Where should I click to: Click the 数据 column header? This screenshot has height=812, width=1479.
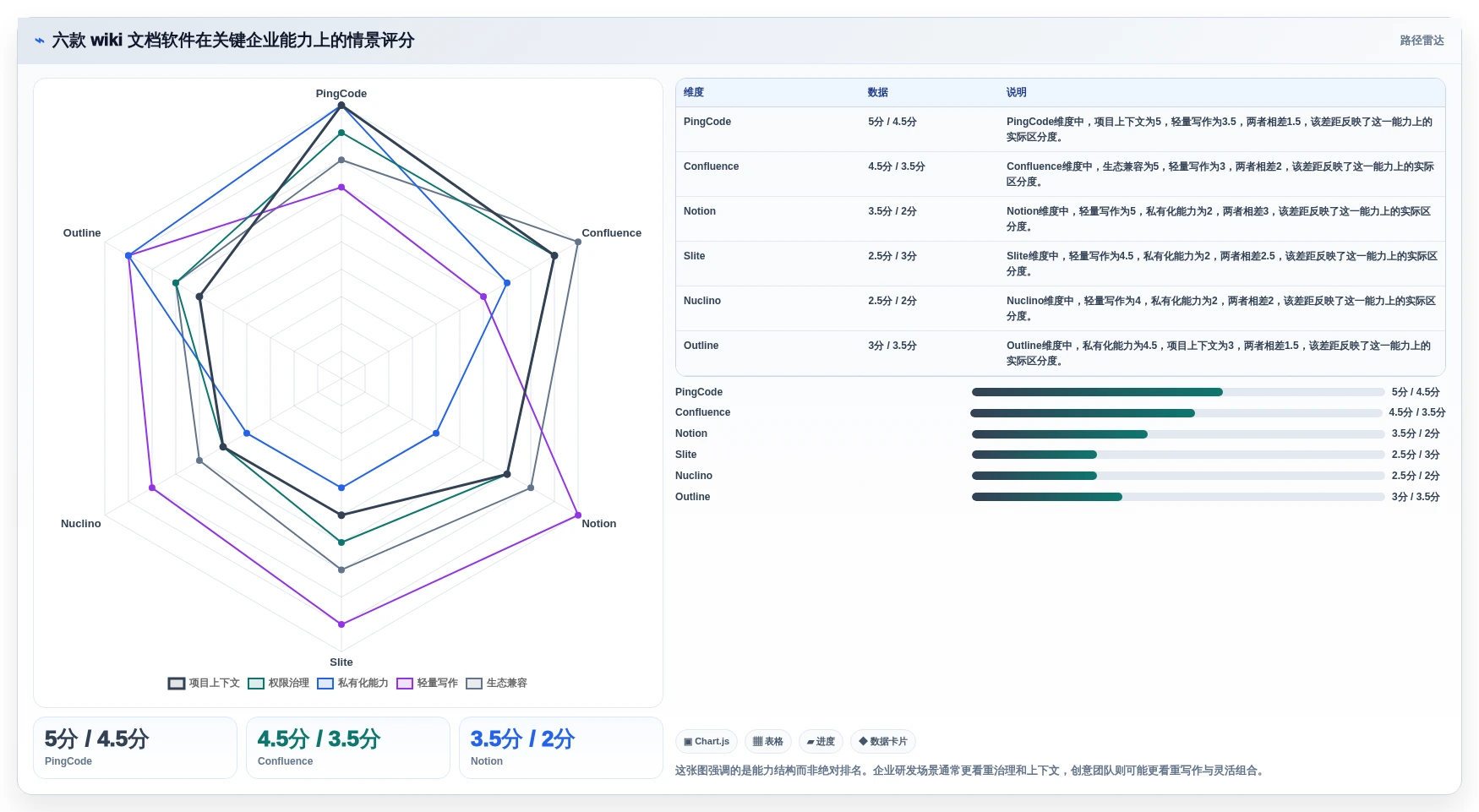coord(878,92)
